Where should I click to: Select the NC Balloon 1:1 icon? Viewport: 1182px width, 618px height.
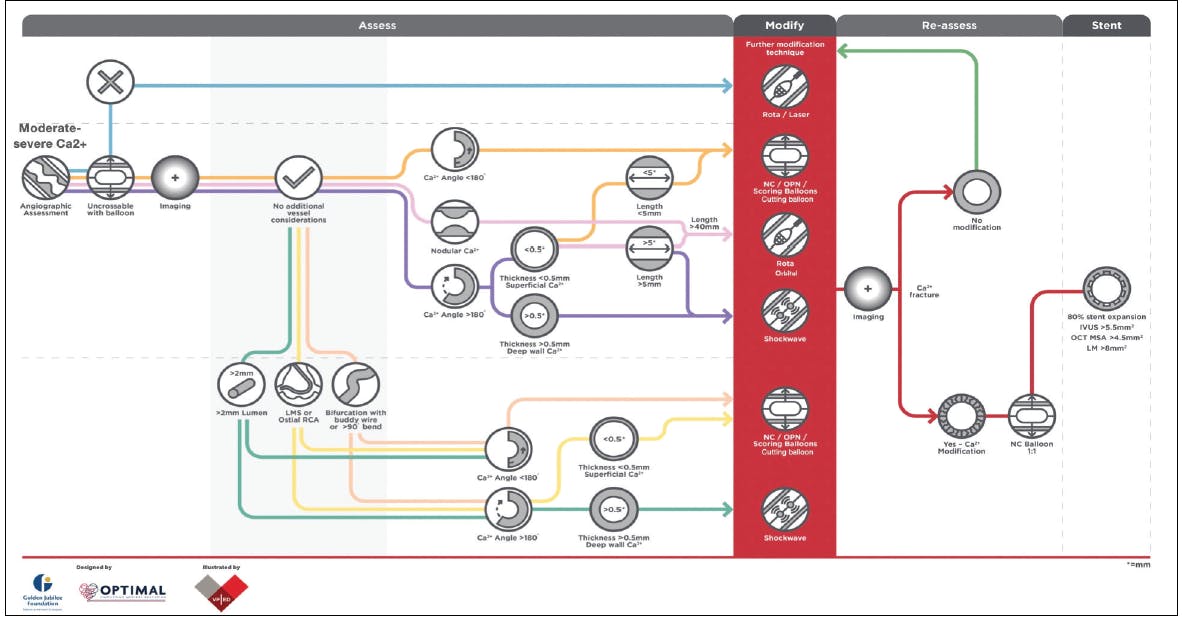(x=1031, y=414)
